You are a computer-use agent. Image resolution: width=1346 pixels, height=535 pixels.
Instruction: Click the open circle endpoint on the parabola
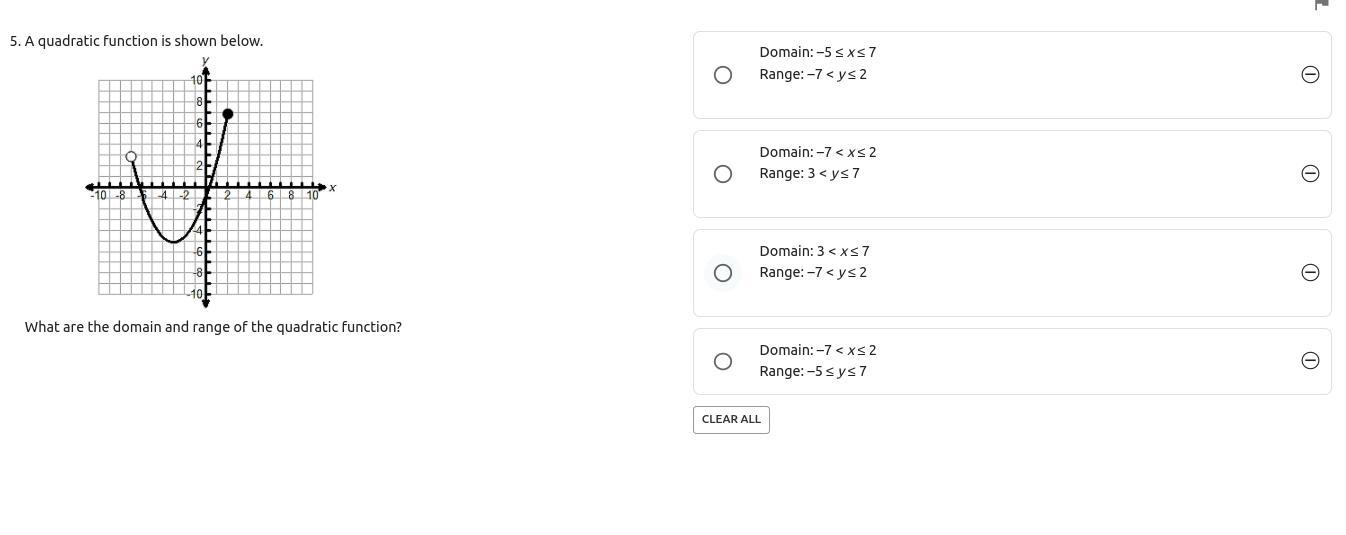point(131,157)
